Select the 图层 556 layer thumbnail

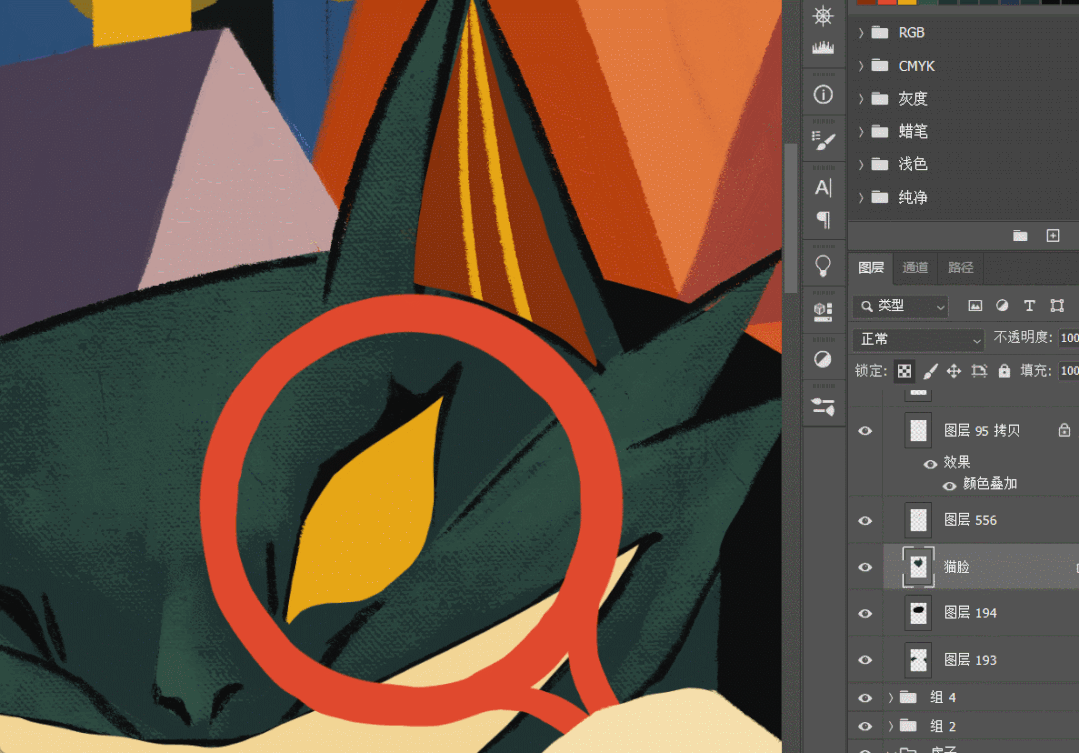point(918,520)
